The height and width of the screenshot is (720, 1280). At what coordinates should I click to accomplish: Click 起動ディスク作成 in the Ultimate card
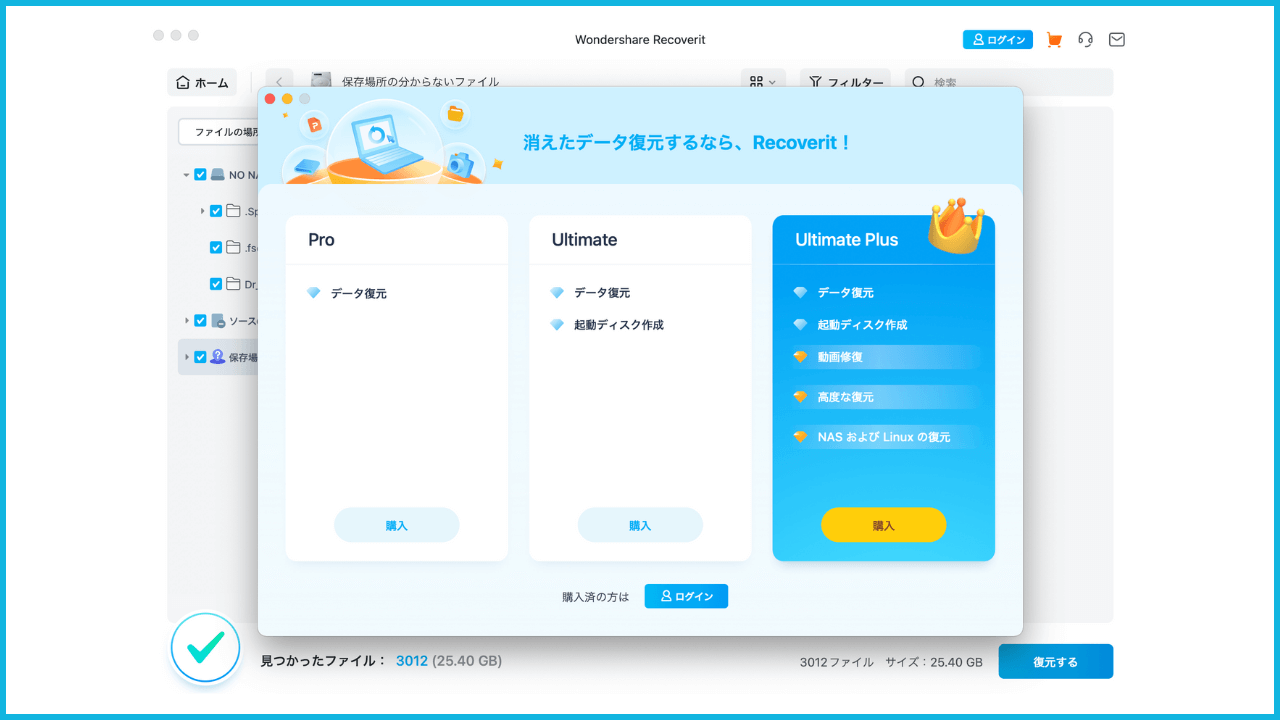click(x=619, y=325)
